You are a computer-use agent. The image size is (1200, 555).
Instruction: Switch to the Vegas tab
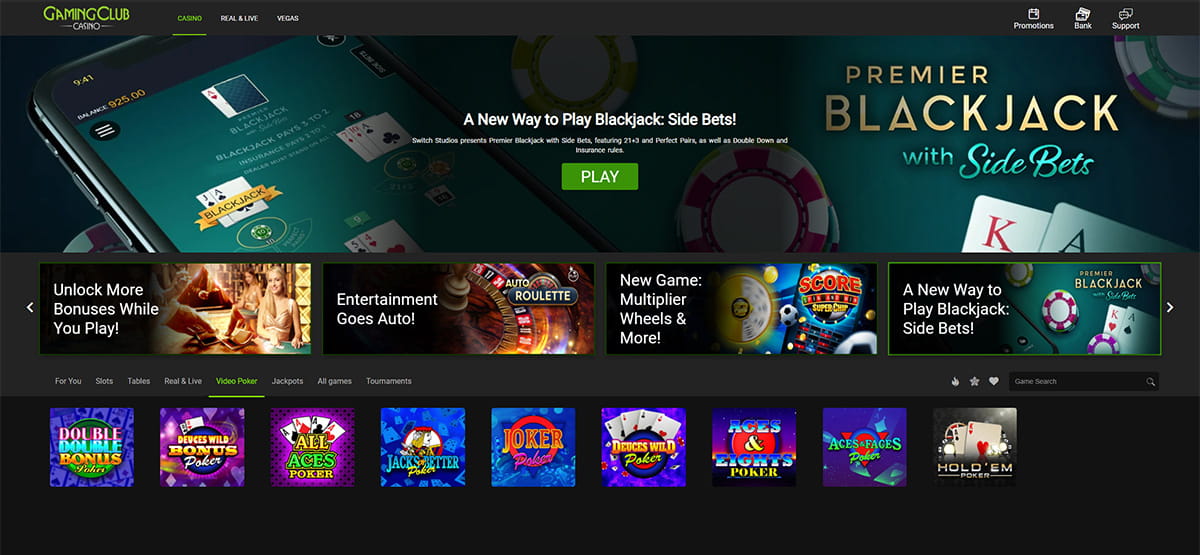(x=287, y=18)
